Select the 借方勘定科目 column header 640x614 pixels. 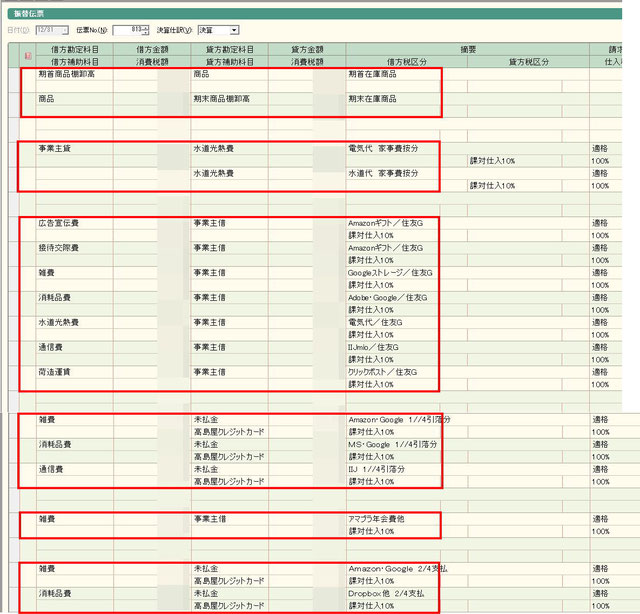pos(75,49)
